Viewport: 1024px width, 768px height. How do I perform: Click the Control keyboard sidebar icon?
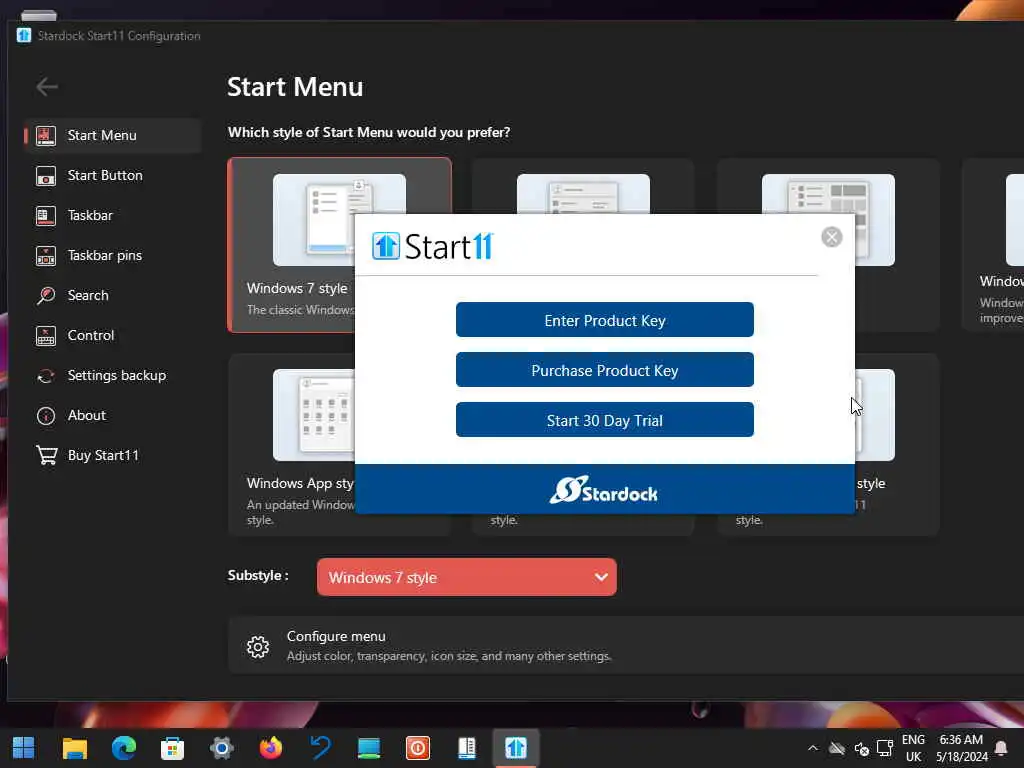(x=46, y=336)
